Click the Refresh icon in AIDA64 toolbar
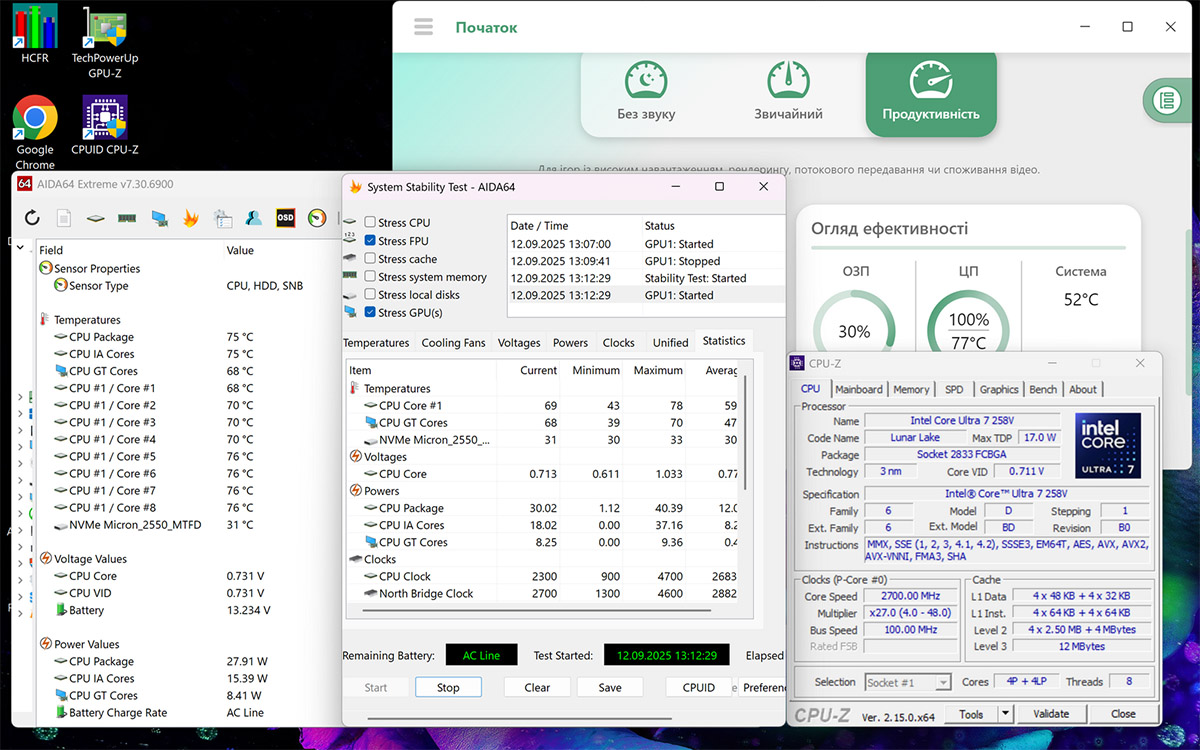Screen dimensions: 1200x750 [x=32, y=218]
